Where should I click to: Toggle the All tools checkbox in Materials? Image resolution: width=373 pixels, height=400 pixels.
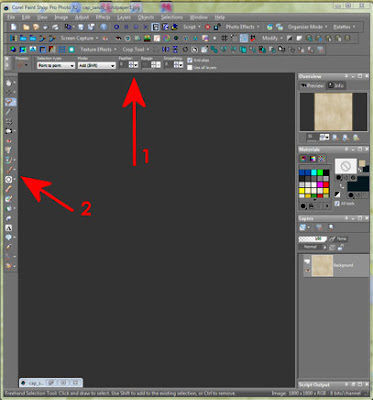pyautogui.click(x=337, y=203)
